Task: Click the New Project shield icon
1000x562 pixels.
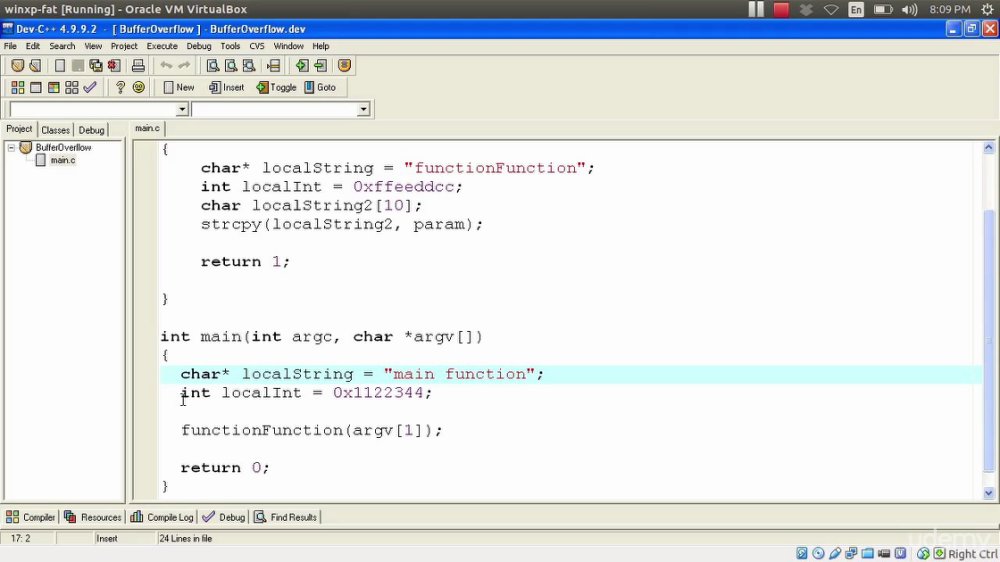Action: pyautogui.click(x=17, y=65)
